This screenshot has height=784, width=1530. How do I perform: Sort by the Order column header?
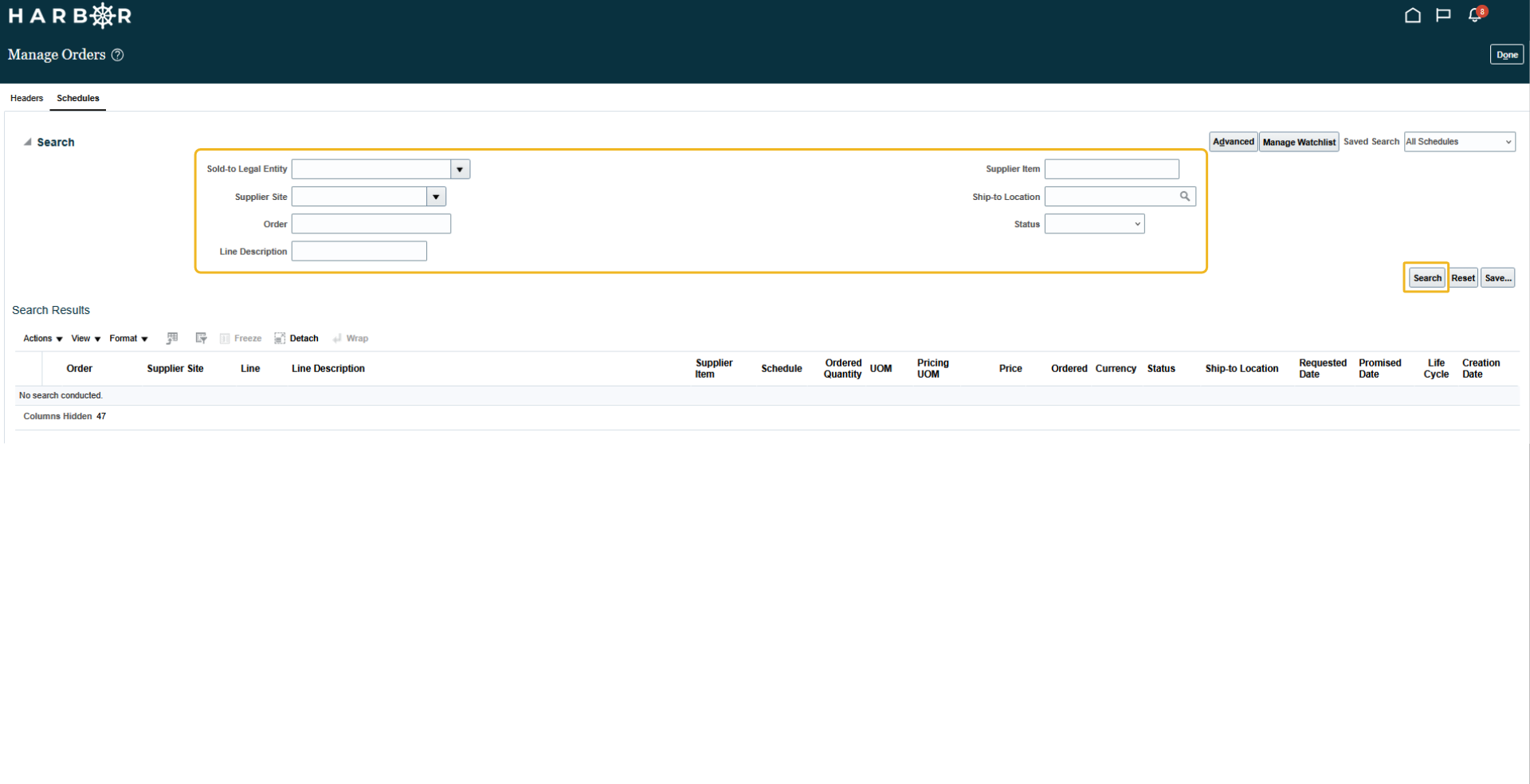click(80, 369)
